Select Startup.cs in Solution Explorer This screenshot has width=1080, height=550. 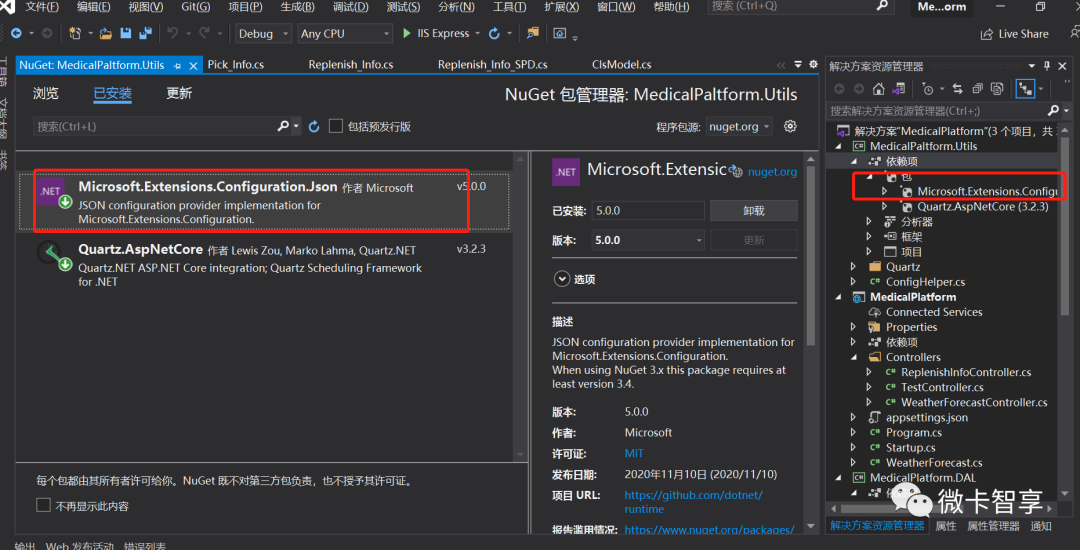911,447
